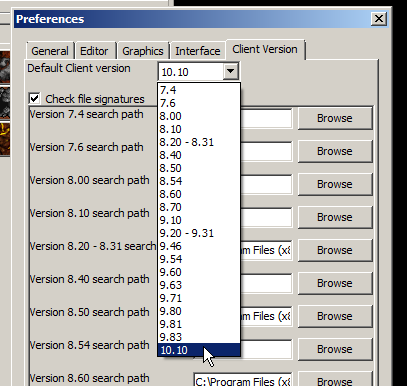Browse for Version 8.40 search path
This screenshot has width=407, height=386.
click(x=335, y=283)
